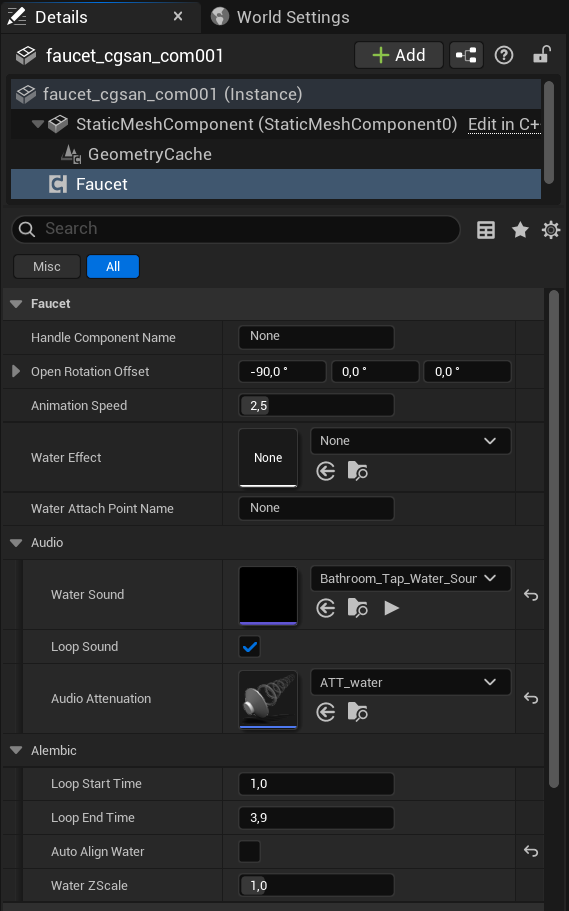This screenshot has height=911, width=569.
Task: Click the Loop End Time field
Action: (x=316, y=818)
